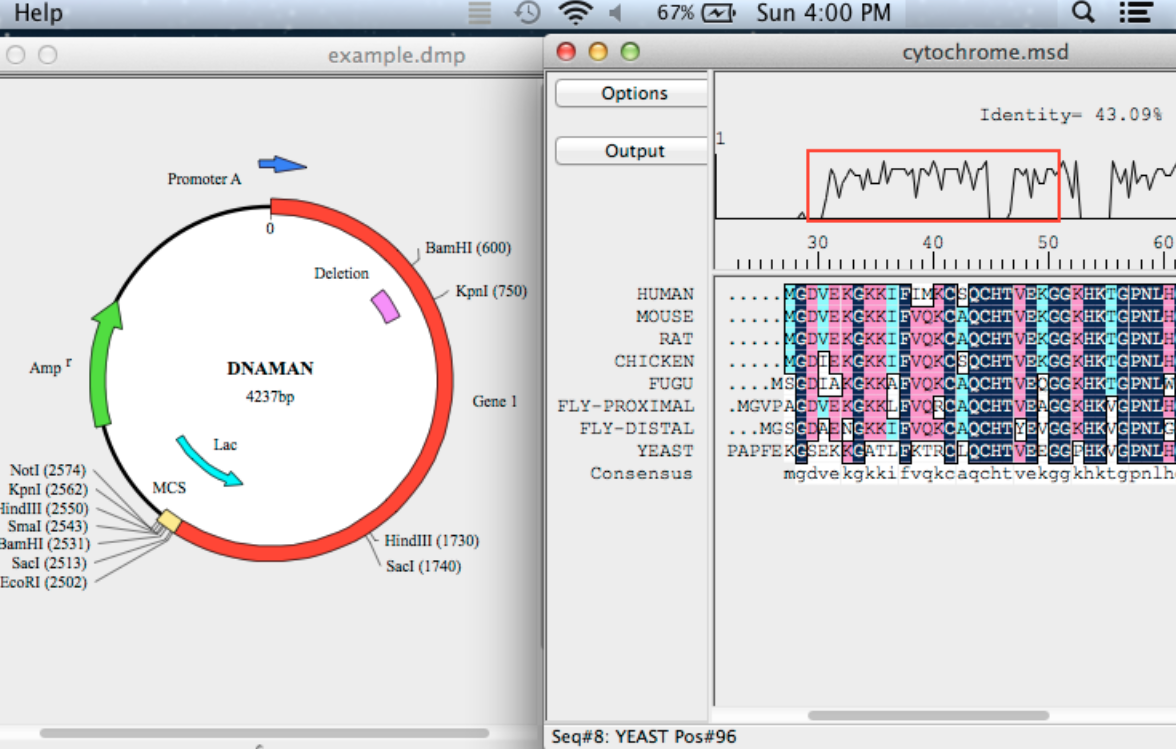Viewport: 1176px width, 749px height.
Task: Click the cytochrome.msd window title
Action: coord(985,52)
